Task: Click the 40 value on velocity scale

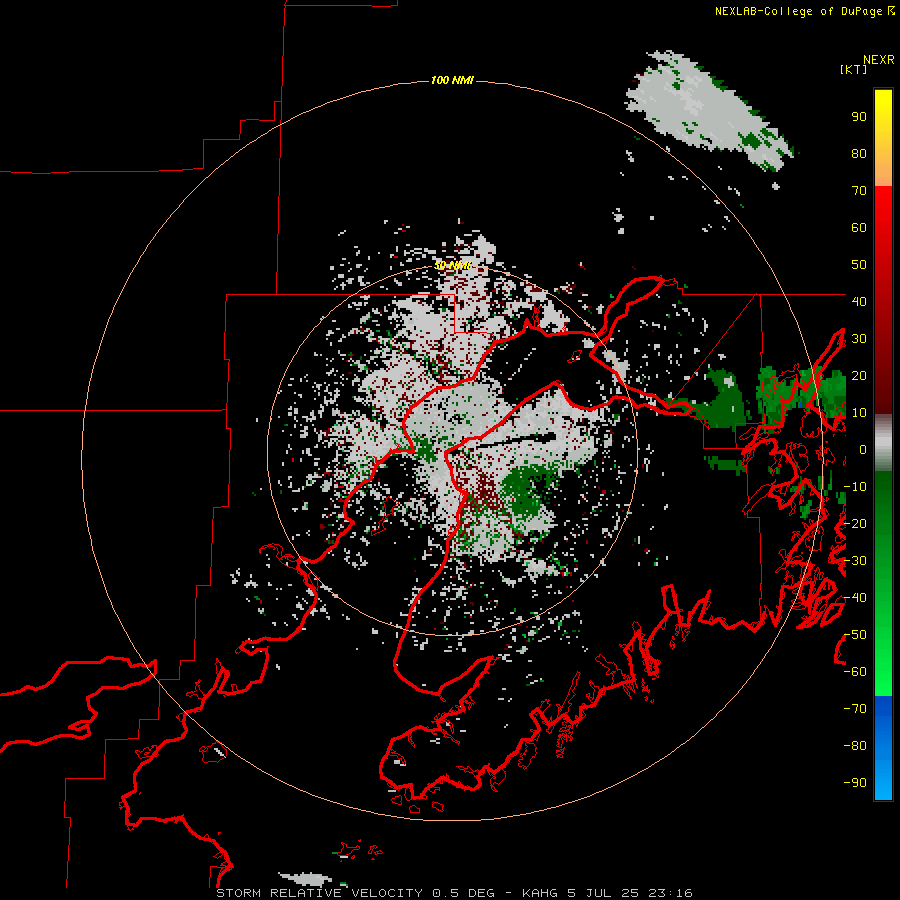Action: click(x=859, y=302)
